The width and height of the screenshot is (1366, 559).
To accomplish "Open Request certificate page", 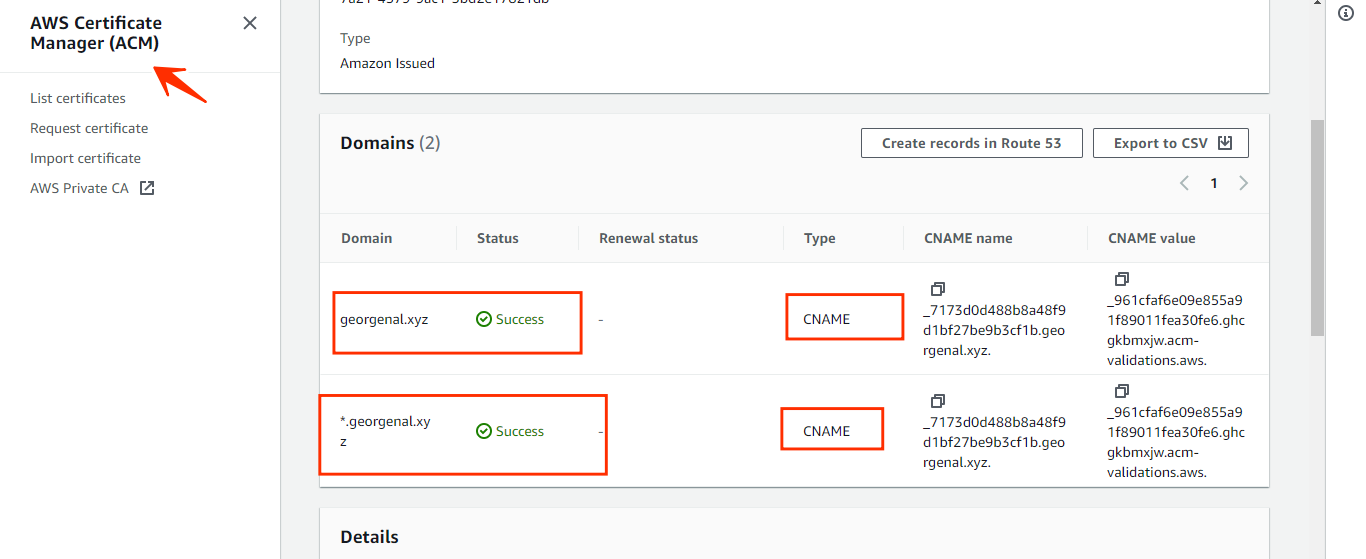I will click(89, 128).
